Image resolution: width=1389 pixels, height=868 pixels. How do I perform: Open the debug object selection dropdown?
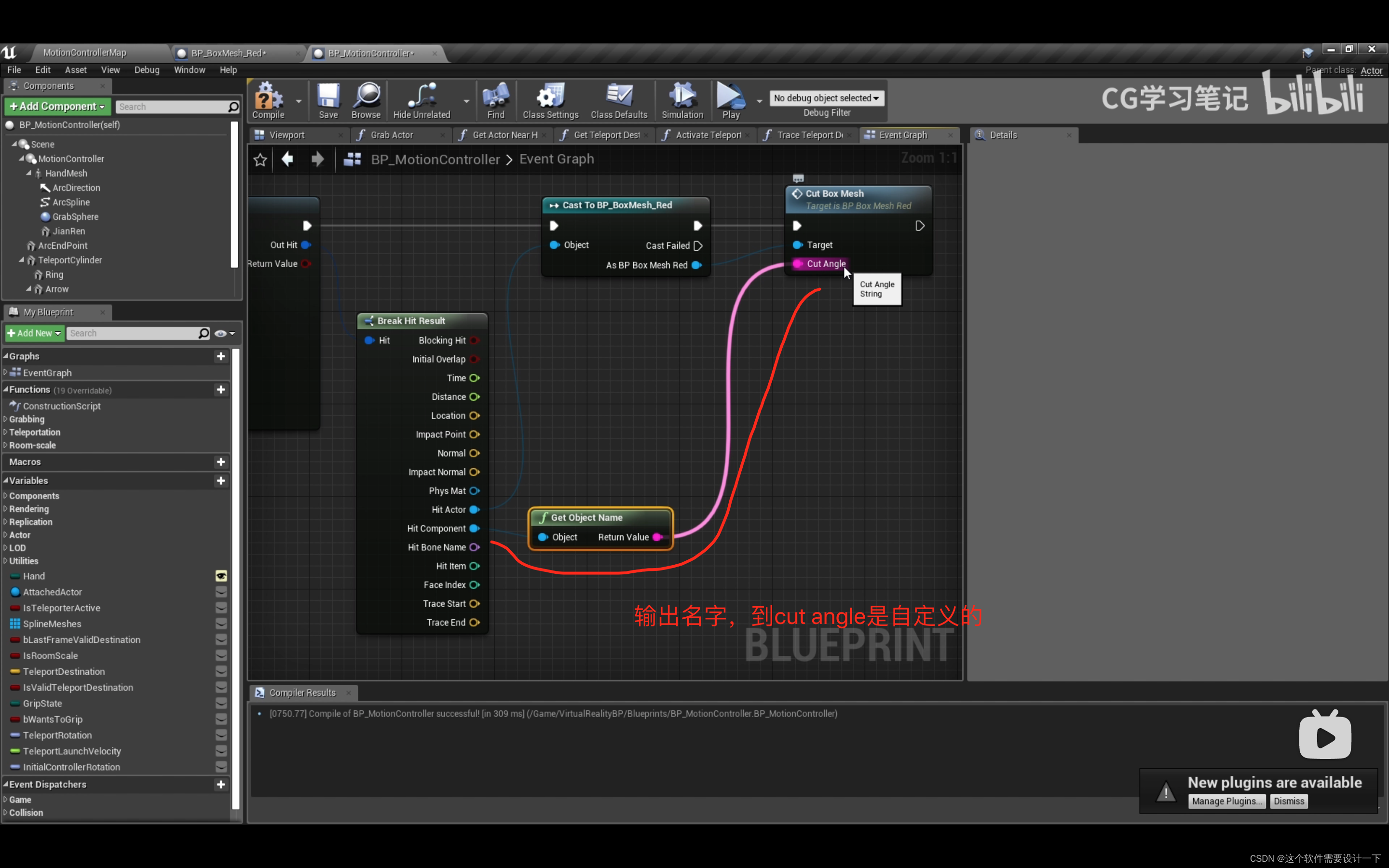click(x=826, y=98)
